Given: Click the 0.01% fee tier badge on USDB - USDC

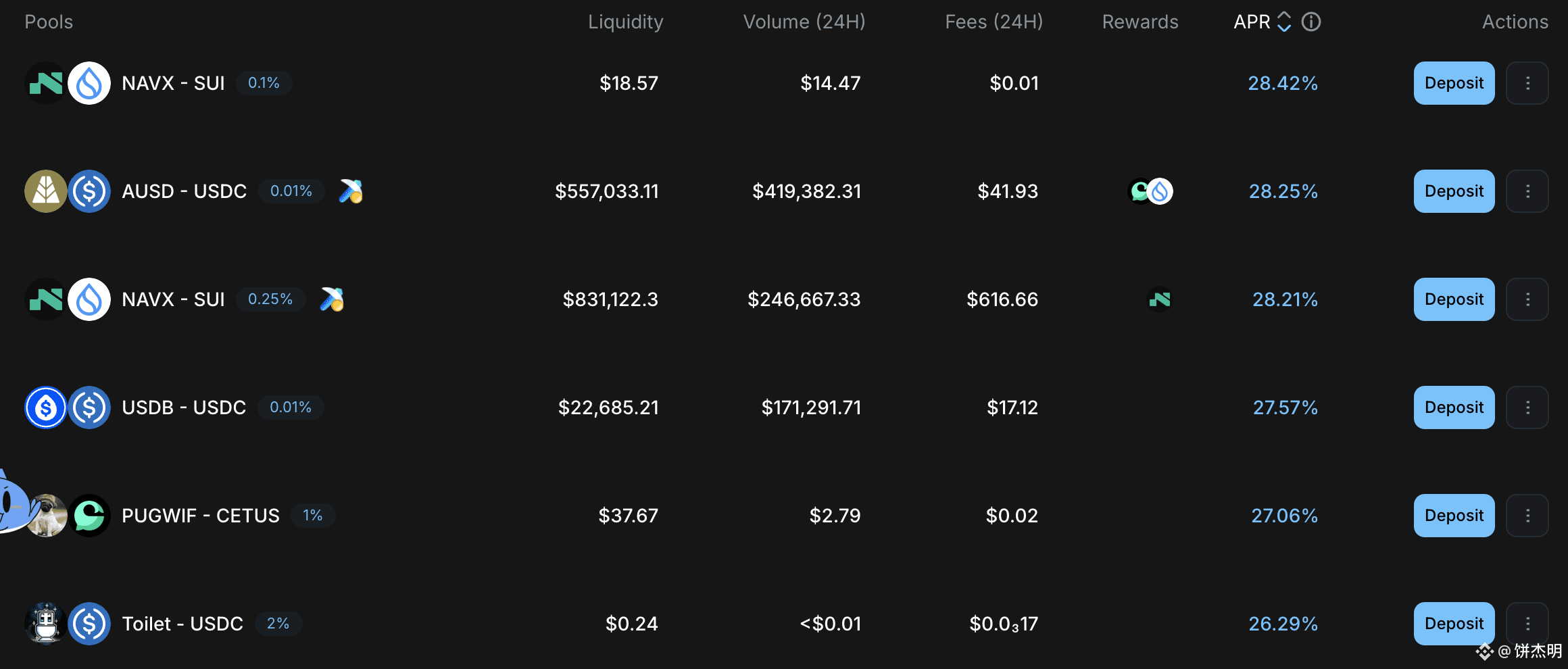Looking at the screenshot, I should (291, 407).
